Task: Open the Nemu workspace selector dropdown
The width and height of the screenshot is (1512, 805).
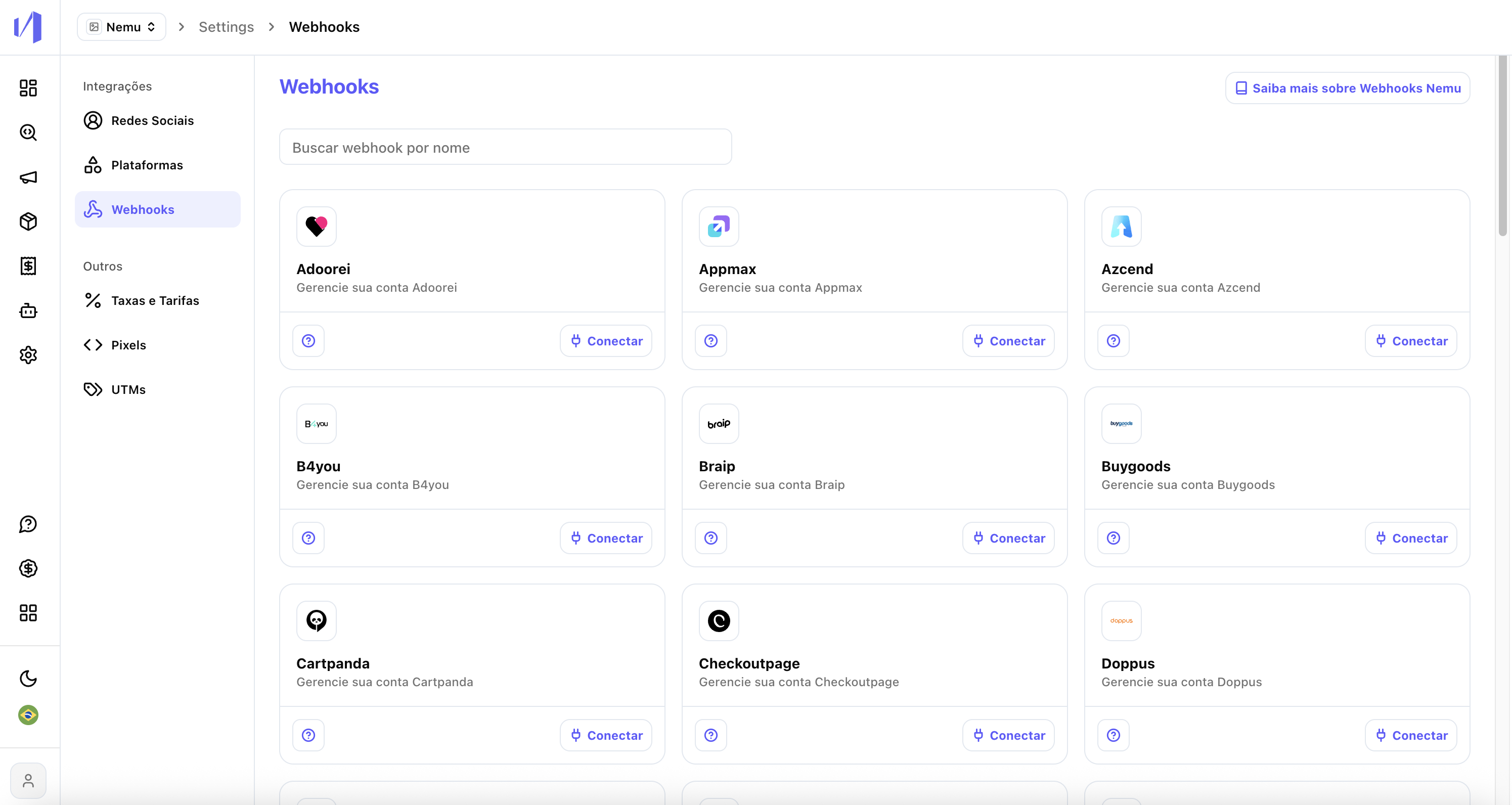Action: 121,27
